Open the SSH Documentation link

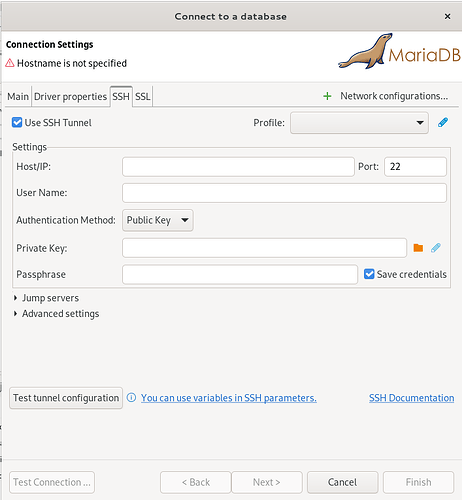click(411, 398)
